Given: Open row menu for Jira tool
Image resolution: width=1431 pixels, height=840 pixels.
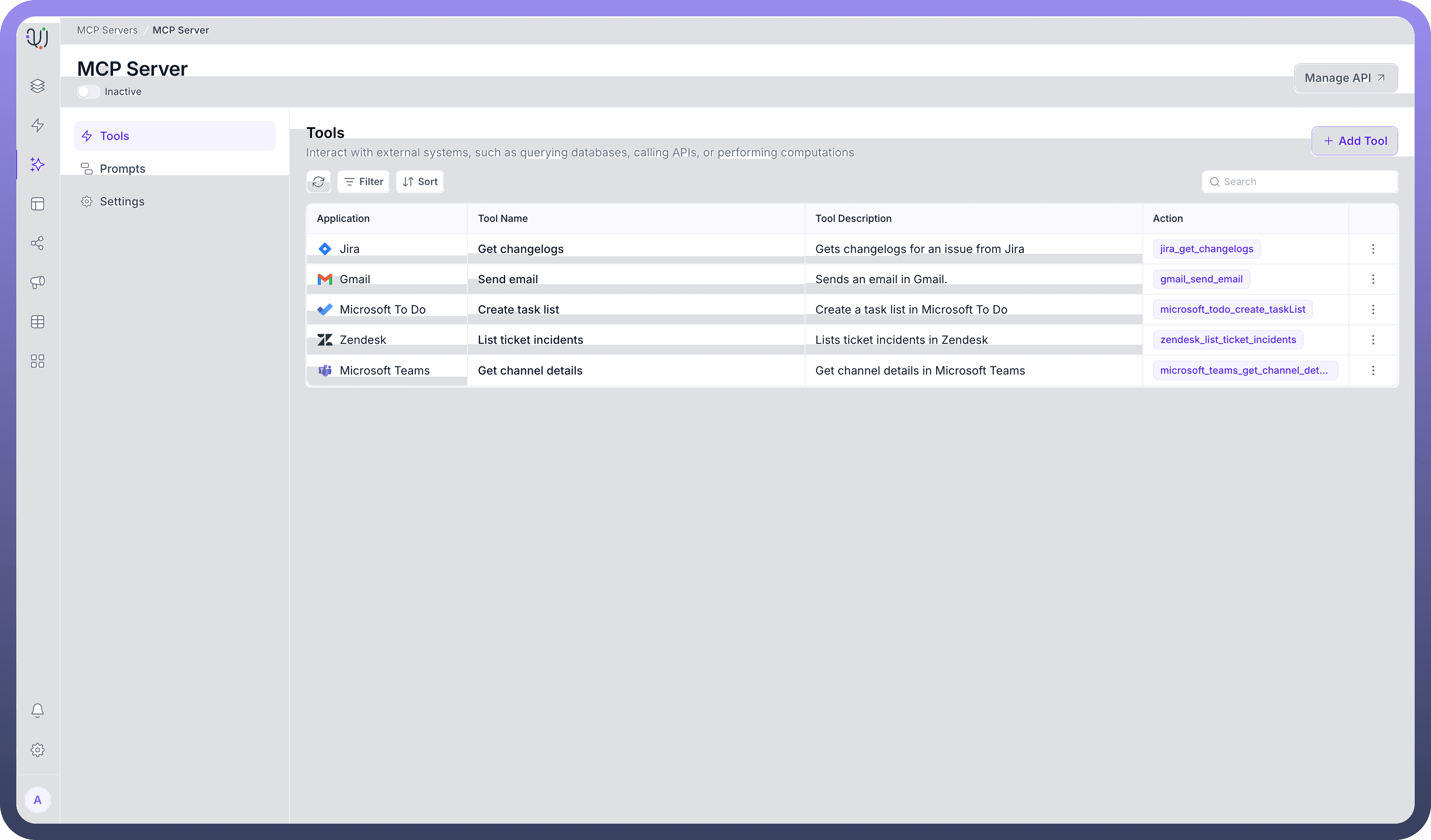Looking at the screenshot, I should 1372,249.
